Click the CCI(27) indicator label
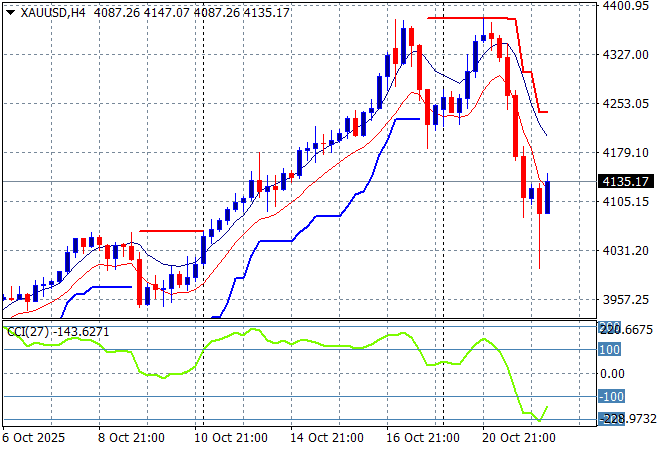Screen dimensions: 660x450 [28, 332]
